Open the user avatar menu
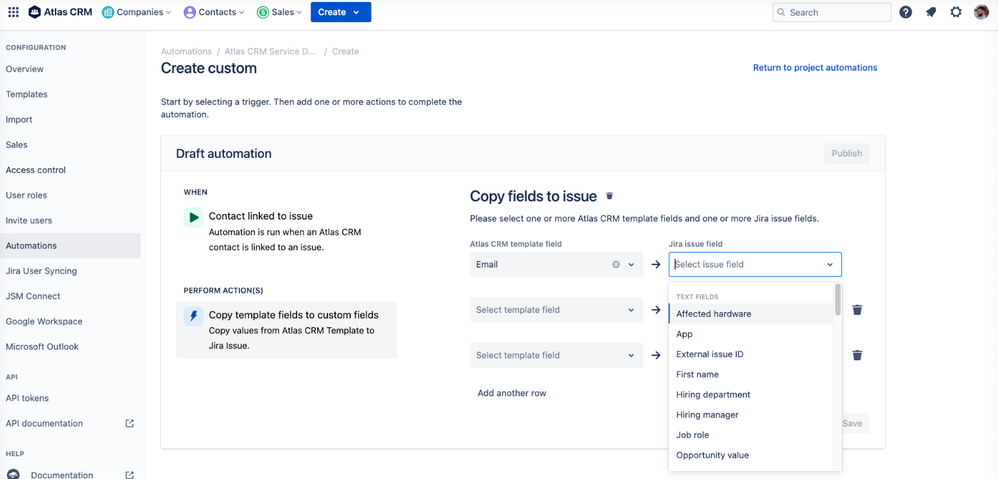The width and height of the screenshot is (998, 479). [x=981, y=12]
